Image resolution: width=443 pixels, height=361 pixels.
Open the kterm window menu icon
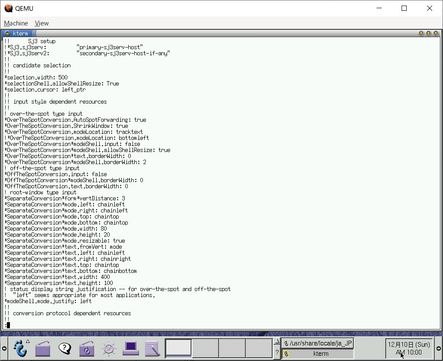pyautogui.click(x=7, y=33)
